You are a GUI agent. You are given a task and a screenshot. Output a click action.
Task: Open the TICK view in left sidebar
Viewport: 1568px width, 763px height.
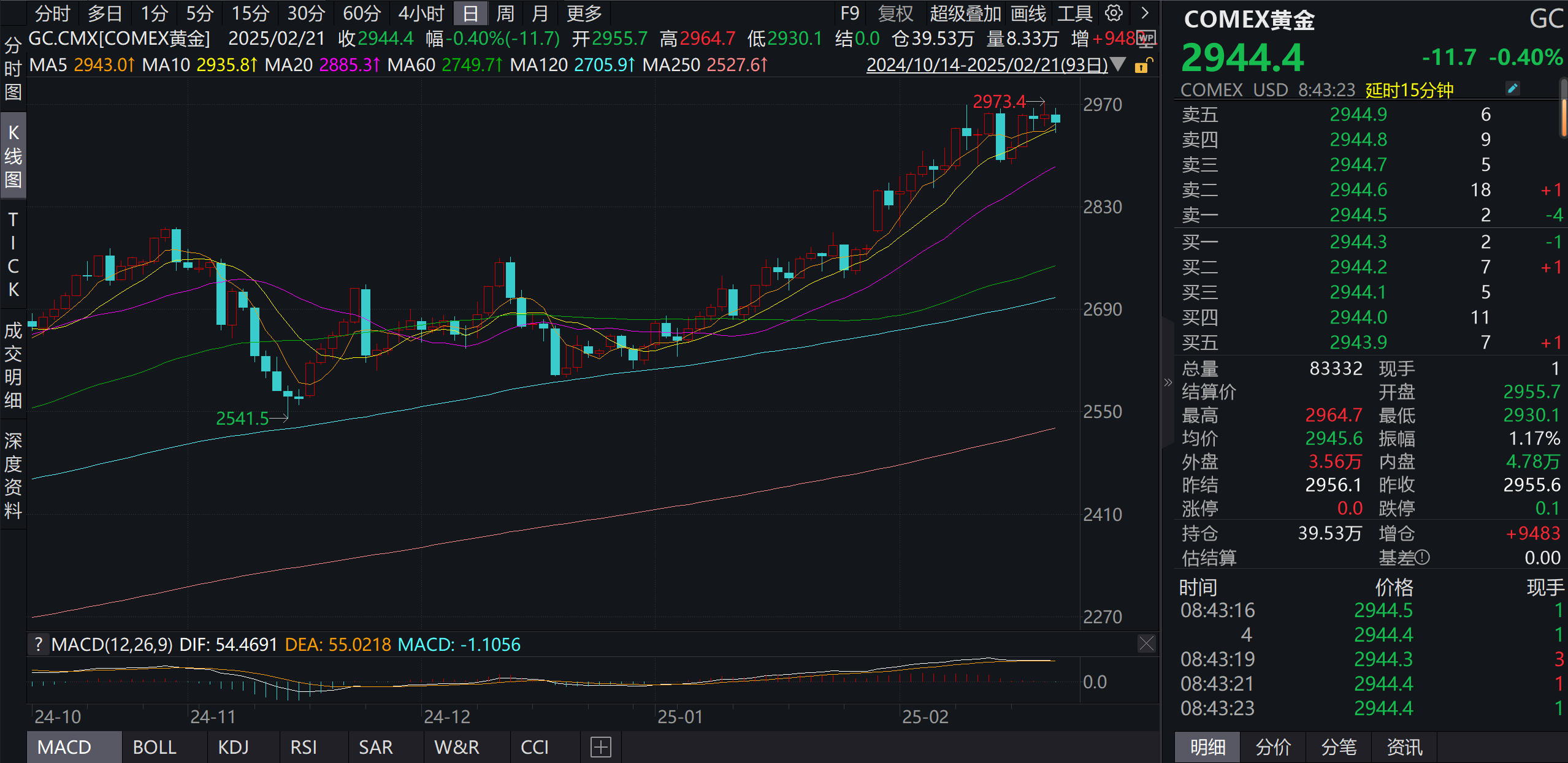click(13, 254)
